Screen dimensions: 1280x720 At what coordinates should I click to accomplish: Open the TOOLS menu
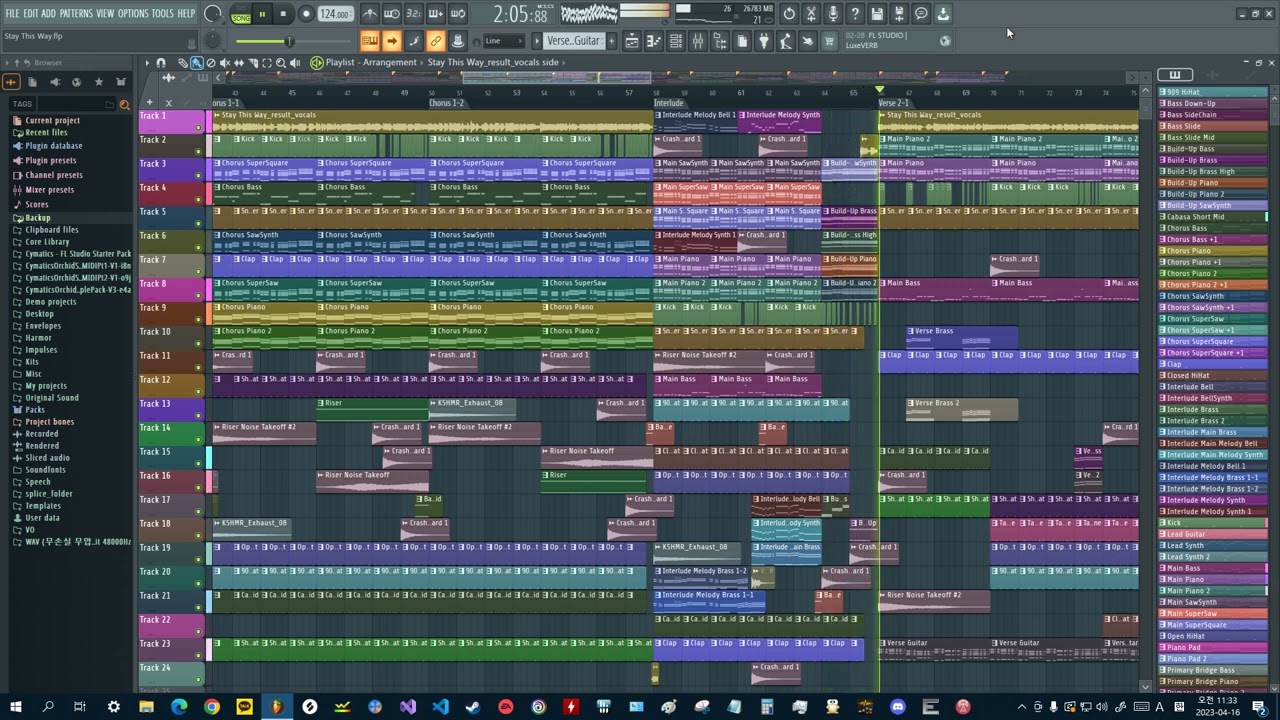click(x=163, y=13)
